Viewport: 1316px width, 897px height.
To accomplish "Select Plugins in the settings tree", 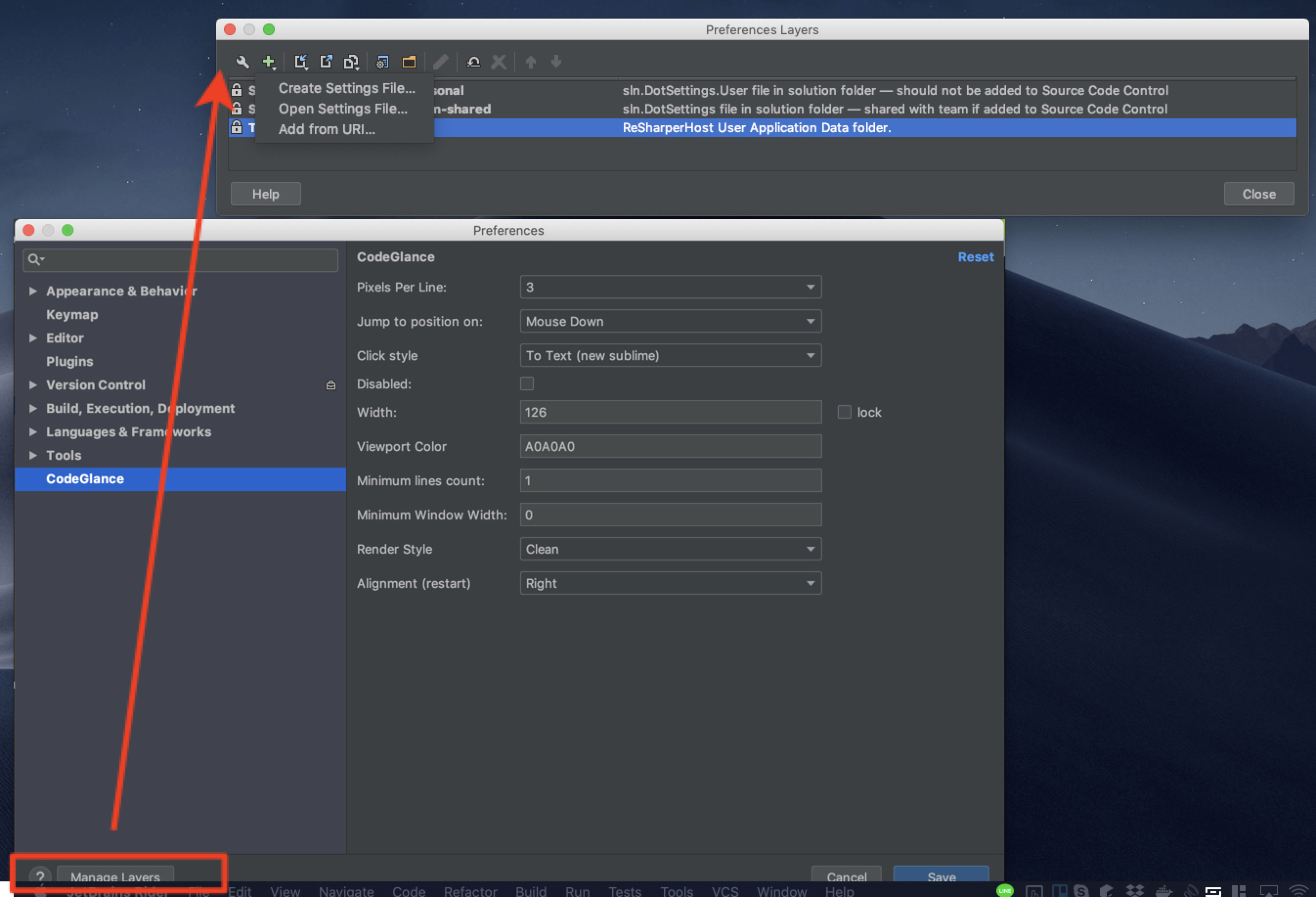I will pos(69,361).
